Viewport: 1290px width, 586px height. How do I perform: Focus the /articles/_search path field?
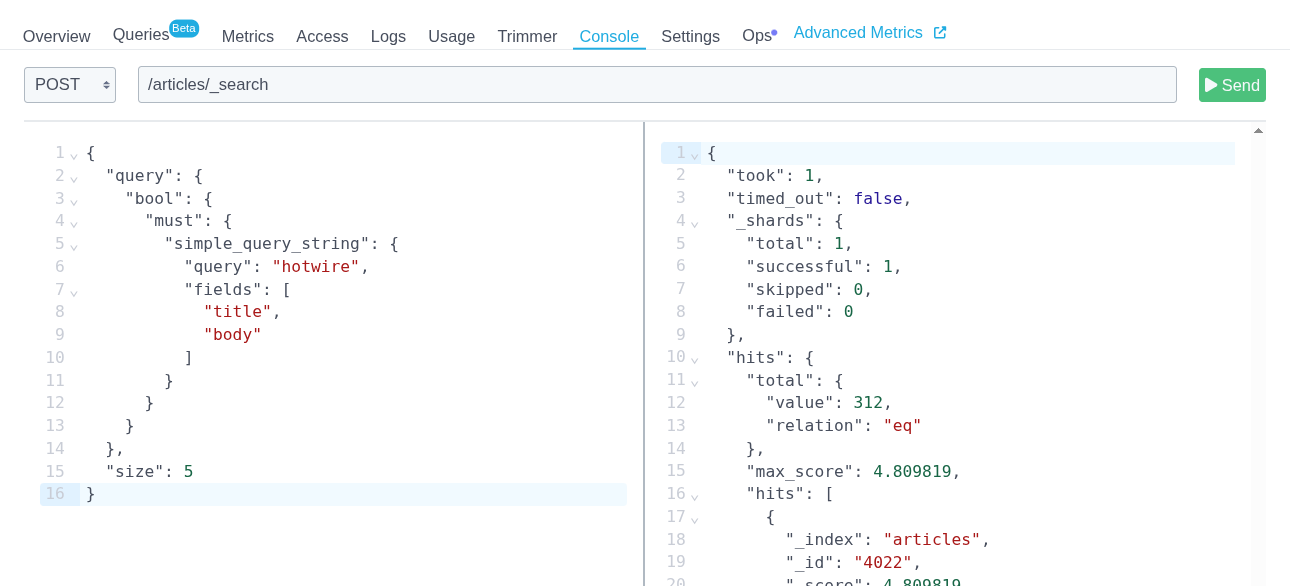pos(657,85)
